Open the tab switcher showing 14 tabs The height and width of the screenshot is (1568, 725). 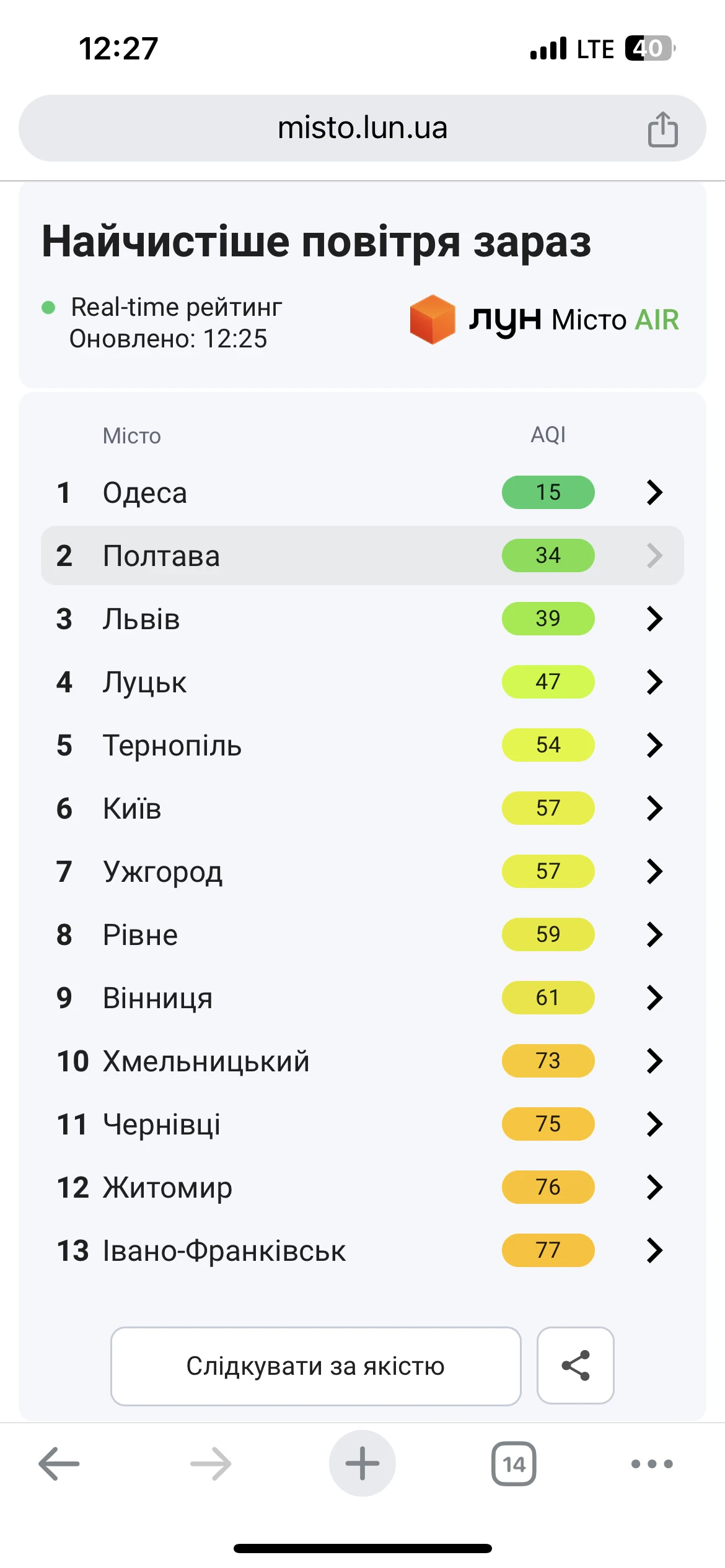514,1464
